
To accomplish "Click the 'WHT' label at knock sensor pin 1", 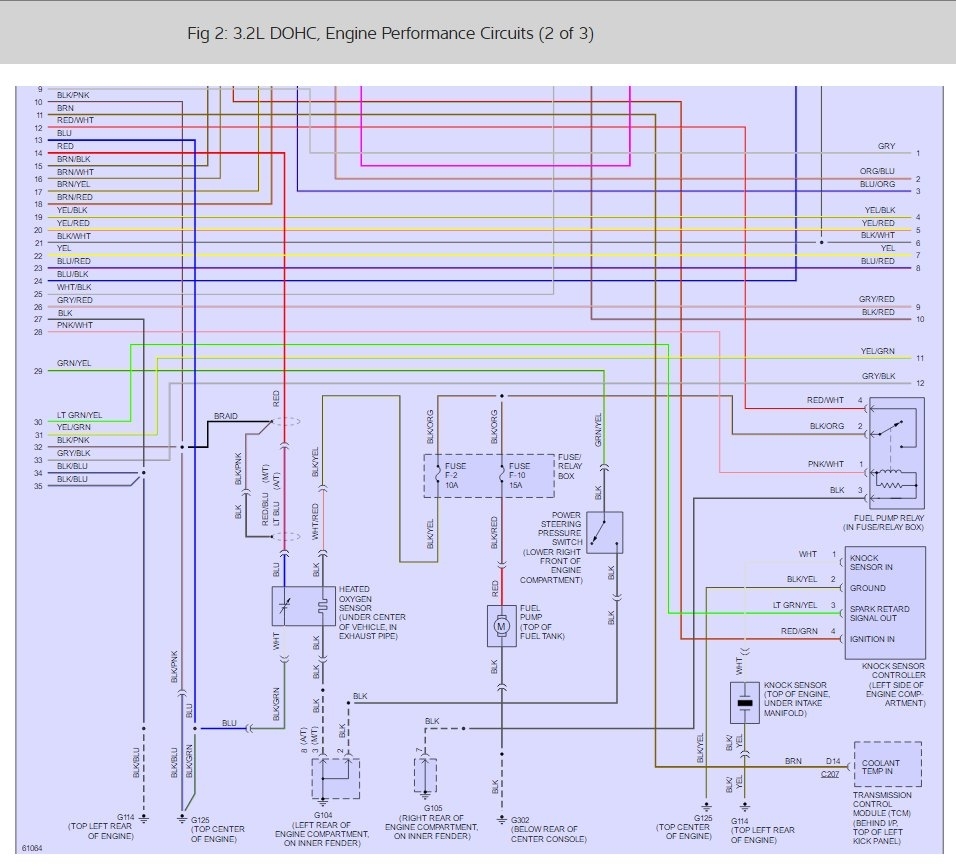I will [808, 554].
